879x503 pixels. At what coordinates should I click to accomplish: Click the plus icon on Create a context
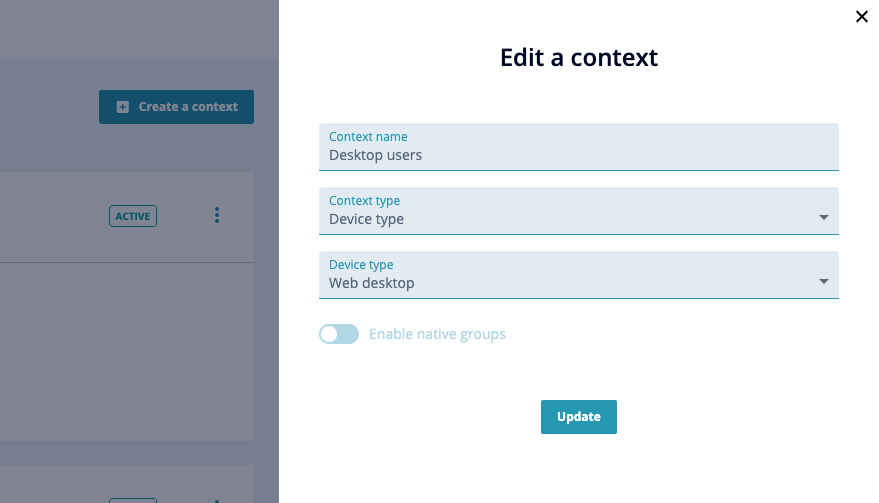click(123, 107)
